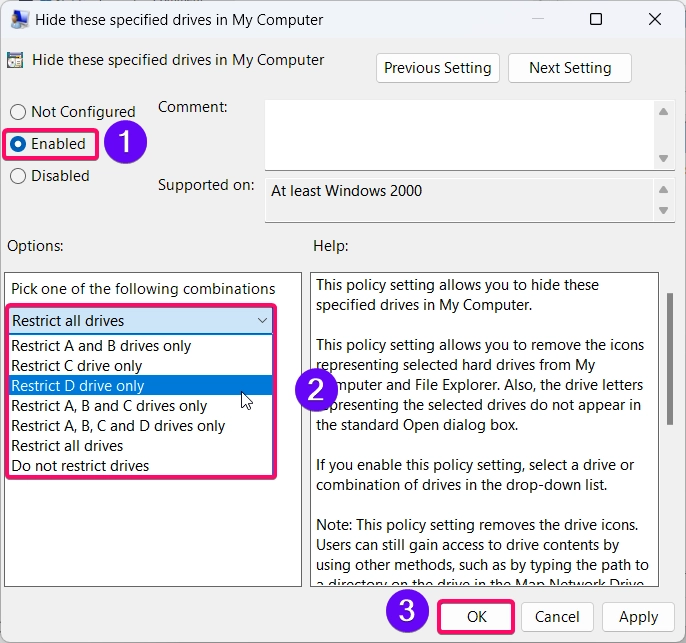
Task: Click Supported on box scroll up arrow
Action: (x=663, y=189)
